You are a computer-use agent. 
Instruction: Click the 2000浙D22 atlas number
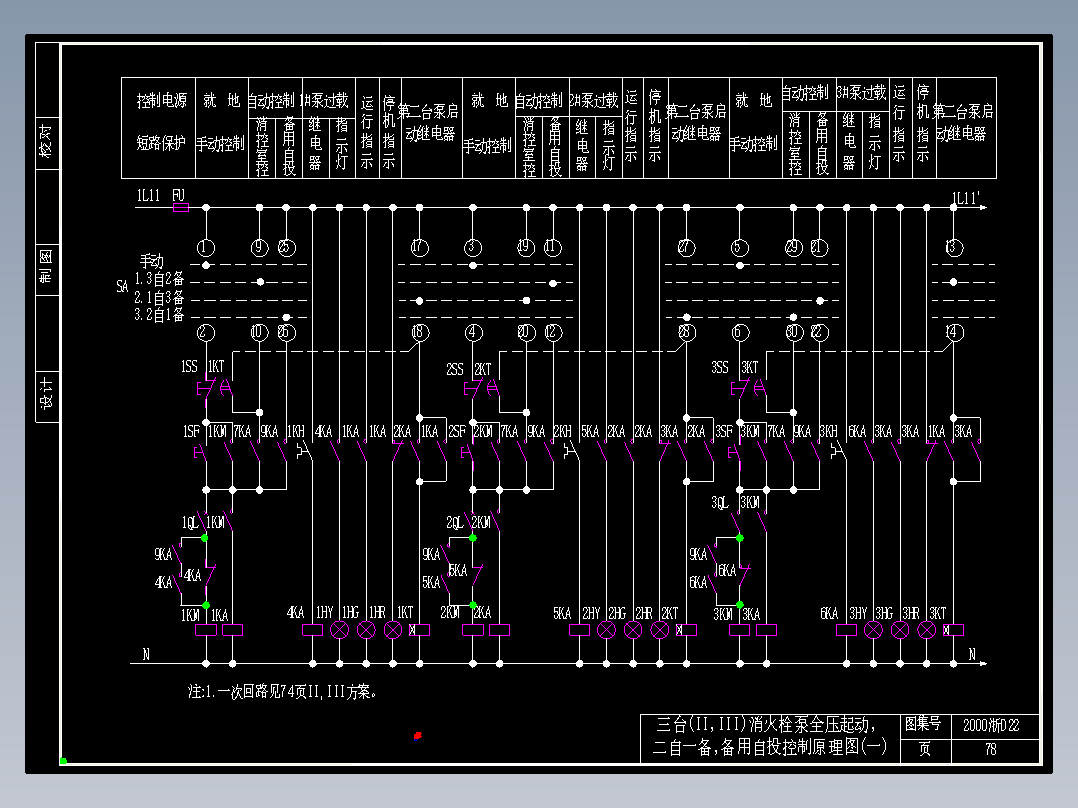pos(991,725)
